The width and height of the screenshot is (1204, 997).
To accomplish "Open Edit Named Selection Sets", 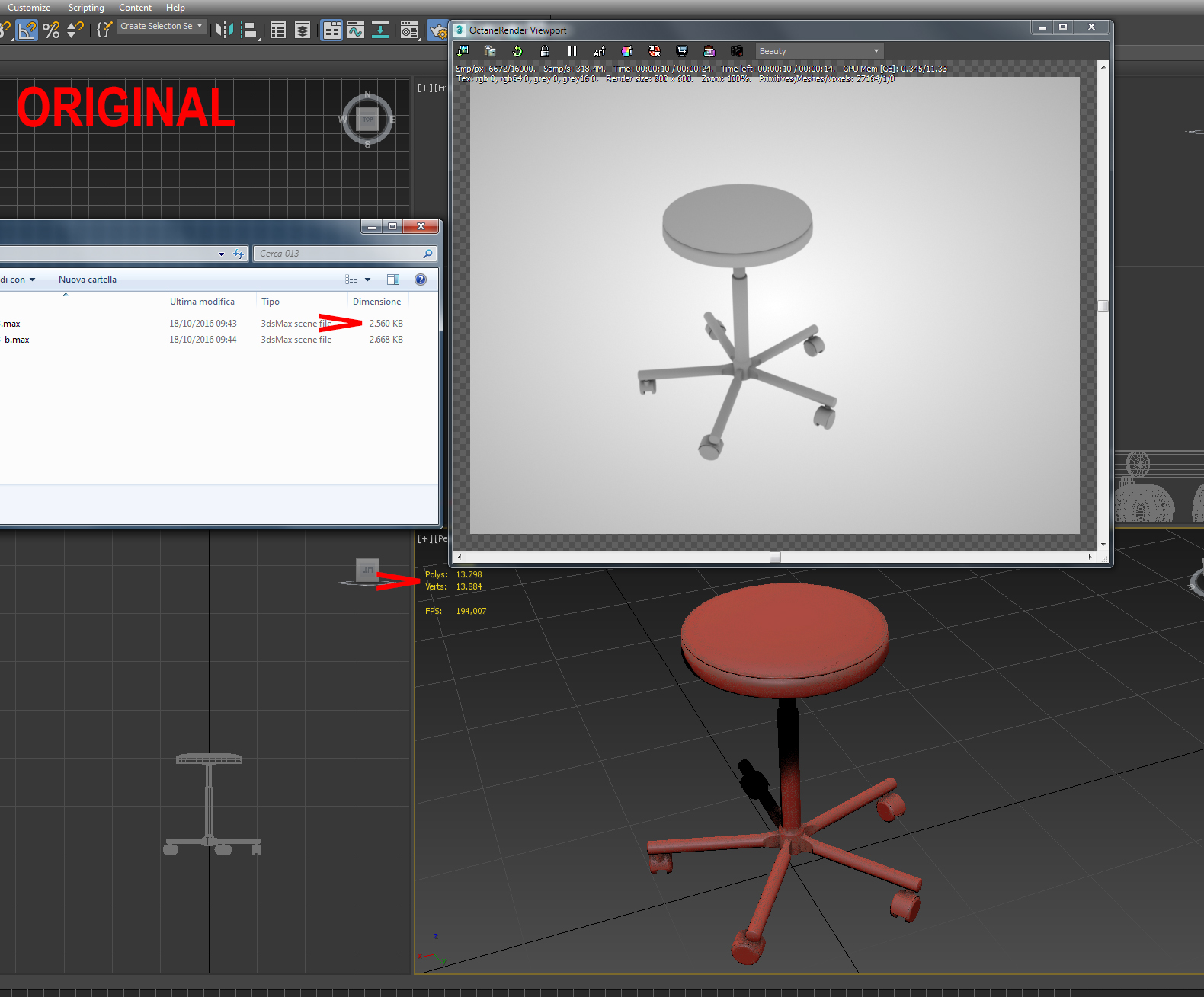I will coord(104,30).
